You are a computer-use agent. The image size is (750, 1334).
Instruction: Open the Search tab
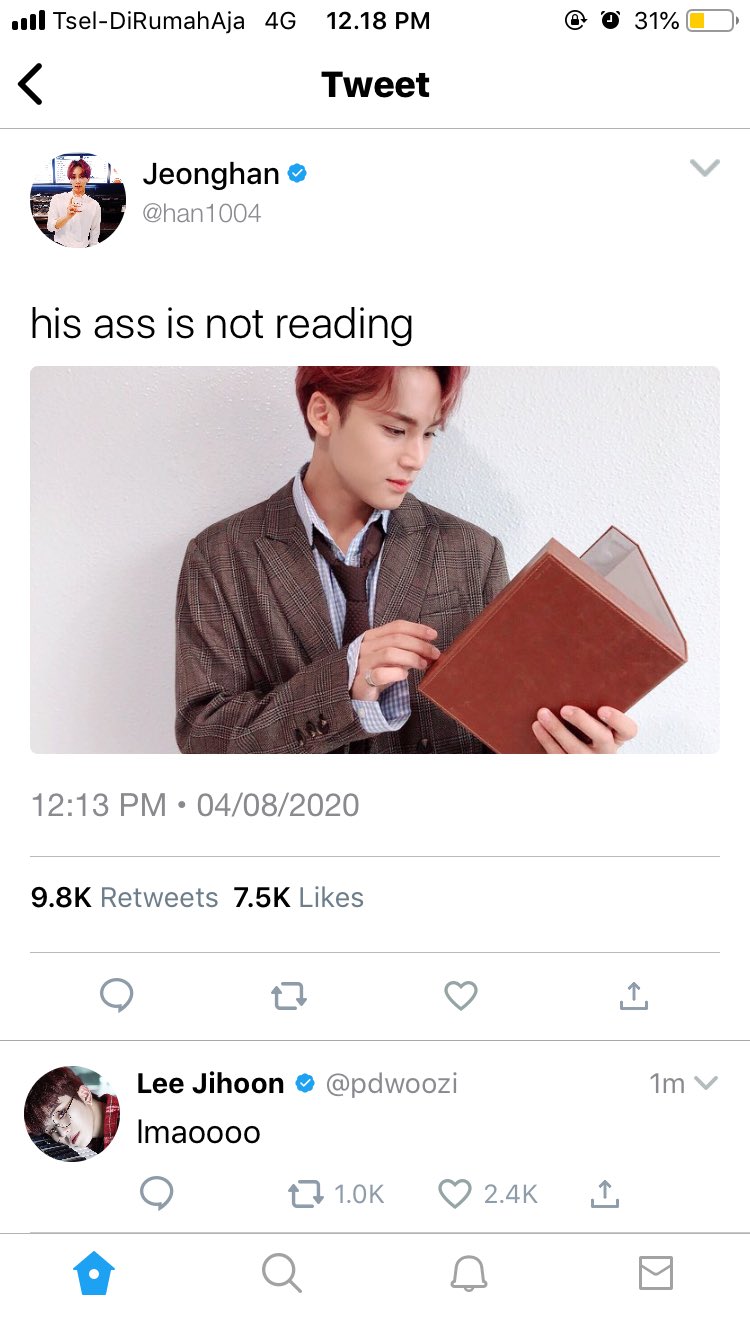click(x=281, y=1273)
